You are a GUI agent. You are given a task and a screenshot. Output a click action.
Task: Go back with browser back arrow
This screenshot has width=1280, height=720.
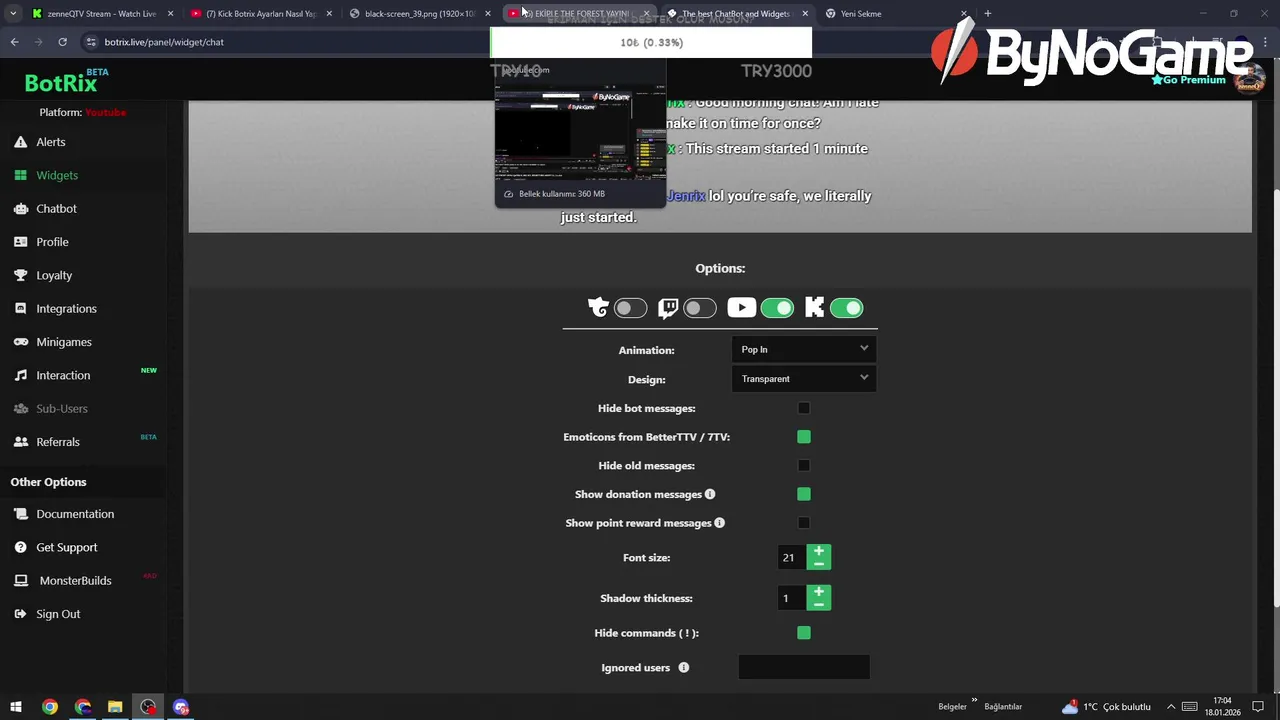pyautogui.click(x=14, y=42)
